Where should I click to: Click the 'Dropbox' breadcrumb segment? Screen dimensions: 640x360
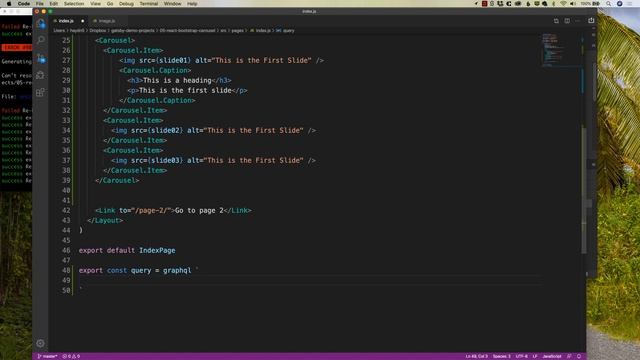tap(98, 31)
